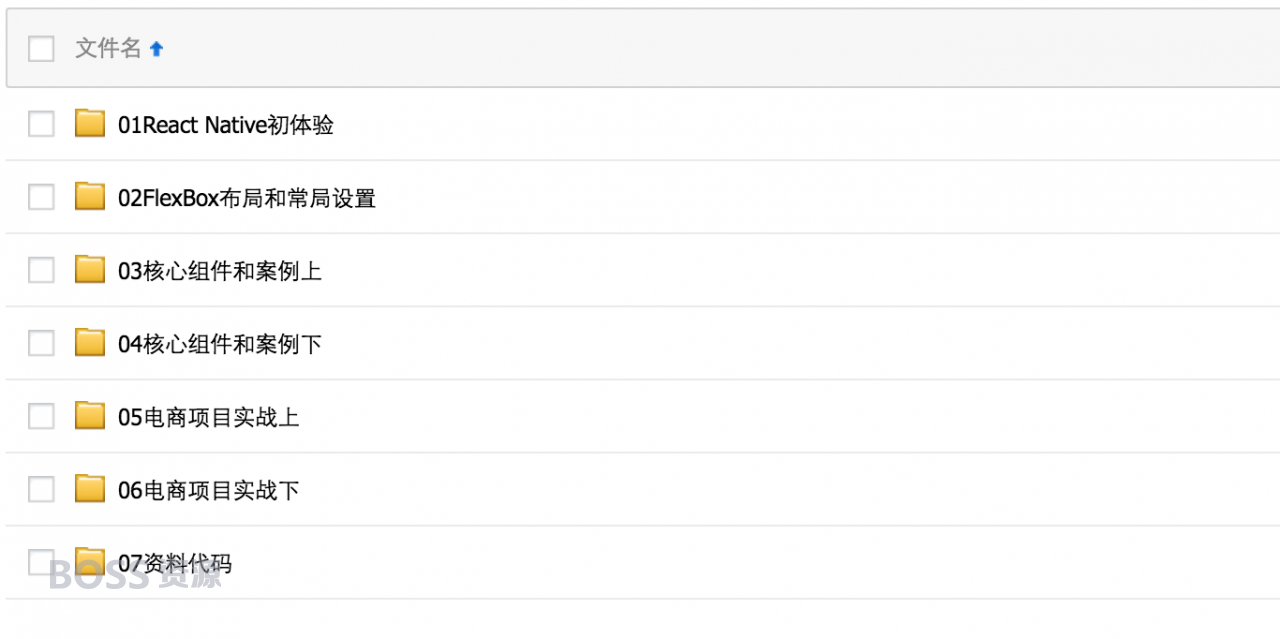Viewport: 1280px width, 639px height.
Task: Click the 04核心组件和案例下 folder icon
Action: pos(90,343)
